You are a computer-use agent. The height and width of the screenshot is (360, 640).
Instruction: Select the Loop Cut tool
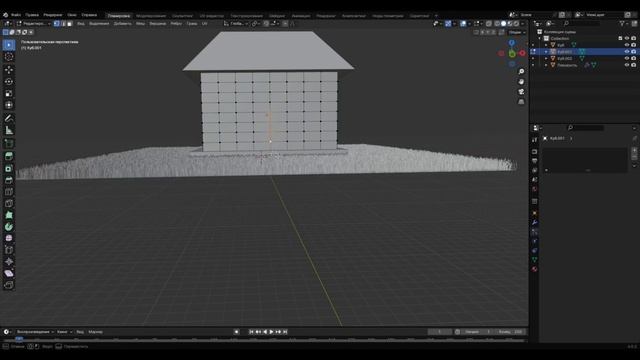9,191
